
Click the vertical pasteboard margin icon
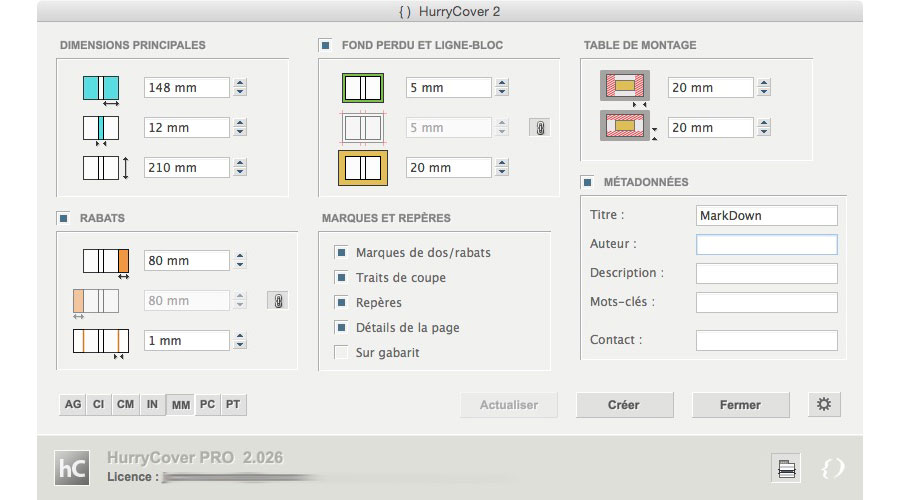tap(627, 126)
